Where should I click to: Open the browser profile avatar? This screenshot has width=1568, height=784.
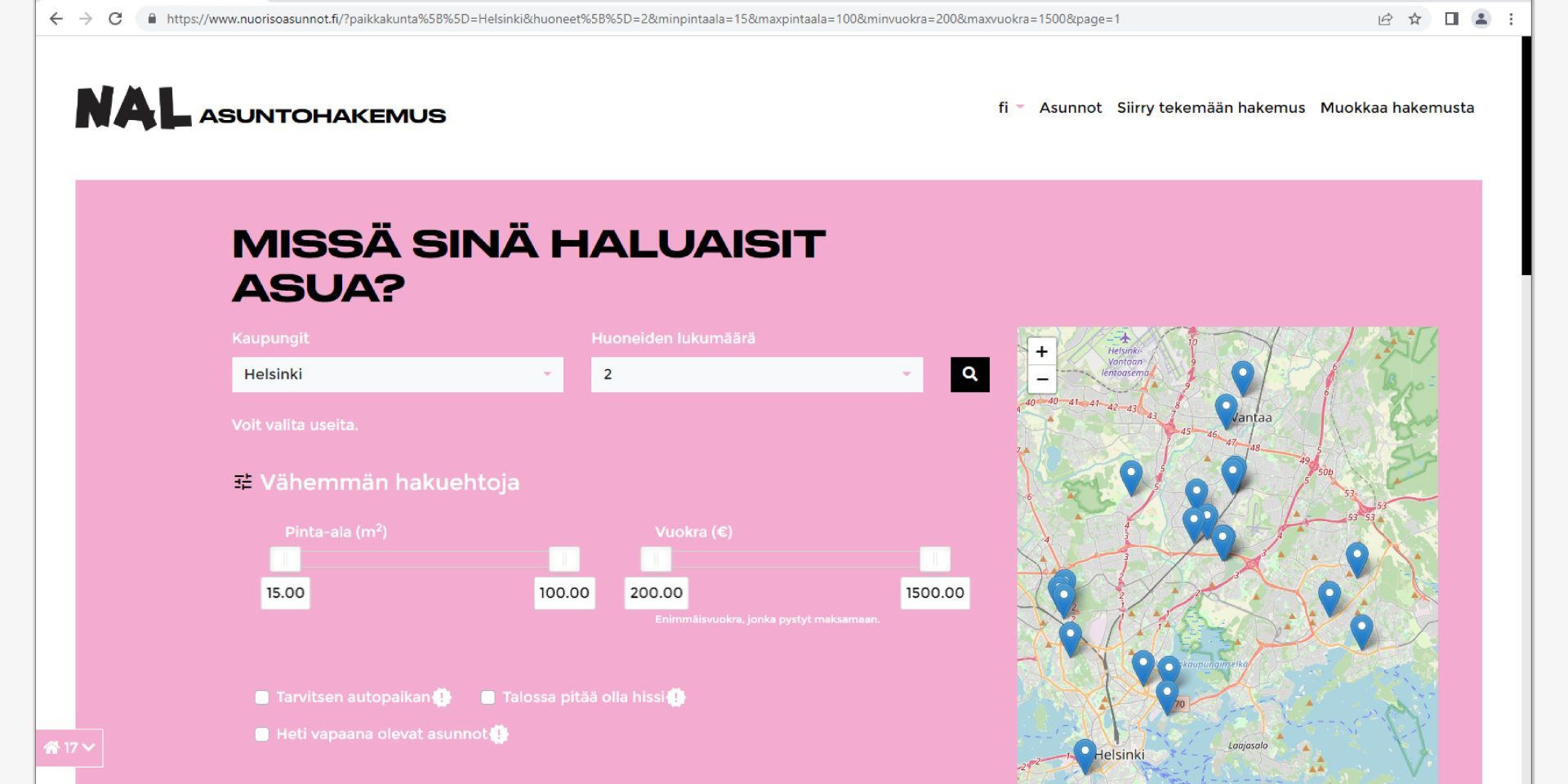(1481, 19)
